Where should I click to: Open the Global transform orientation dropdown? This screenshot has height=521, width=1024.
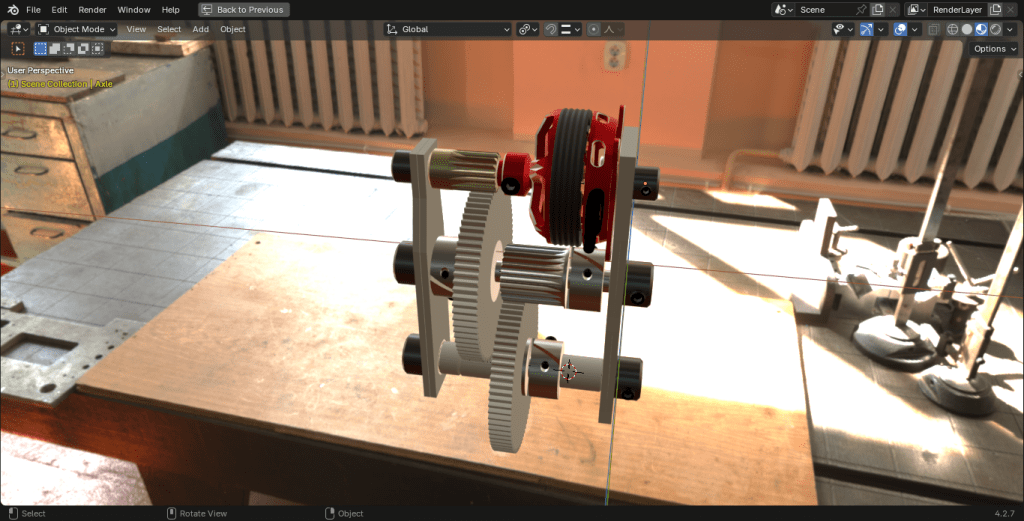[448, 29]
